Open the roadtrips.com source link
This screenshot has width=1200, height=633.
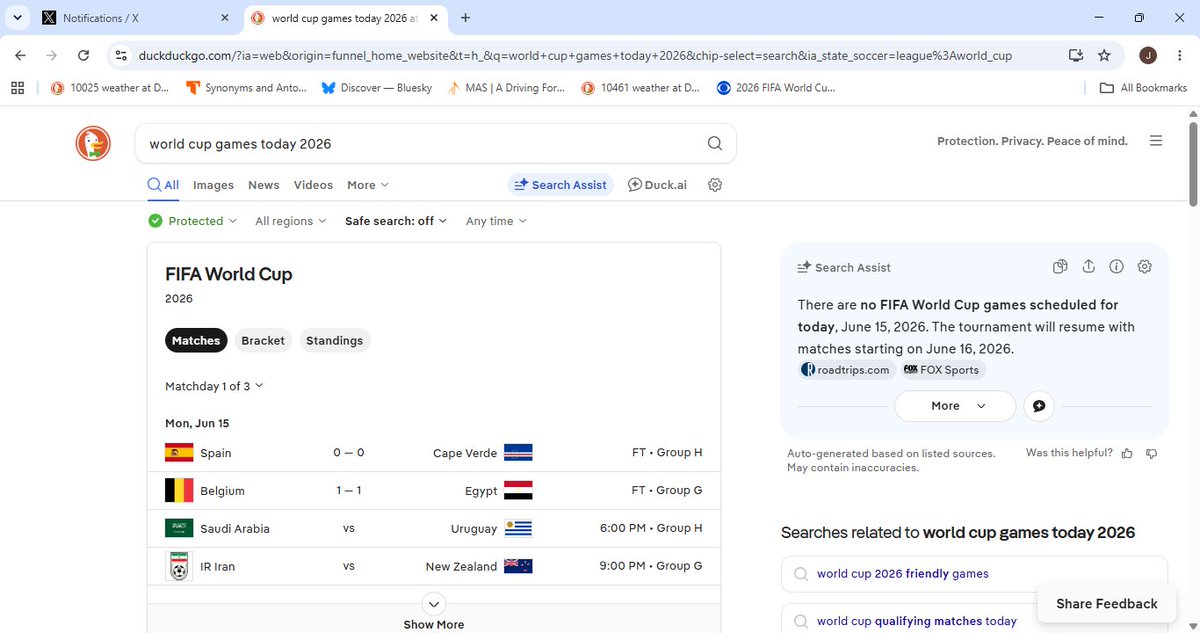847,370
